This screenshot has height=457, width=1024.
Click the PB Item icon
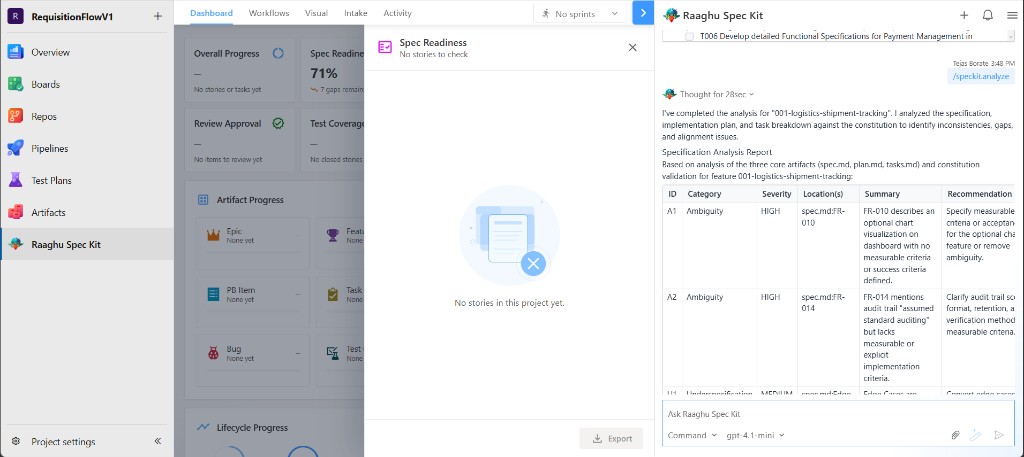(x=213, y=294)
